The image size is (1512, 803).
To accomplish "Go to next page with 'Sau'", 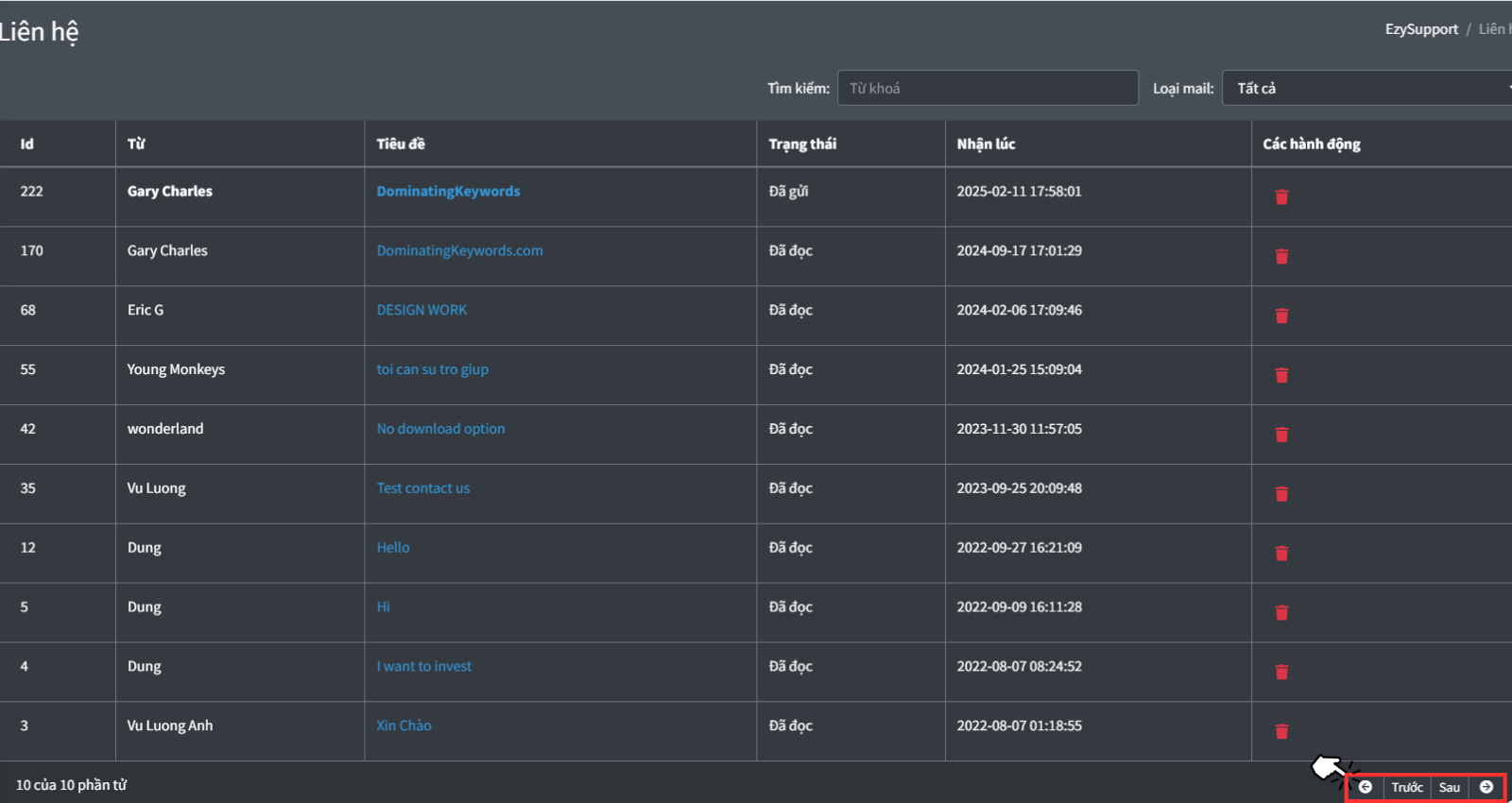I will click(x=1450, y=787).
